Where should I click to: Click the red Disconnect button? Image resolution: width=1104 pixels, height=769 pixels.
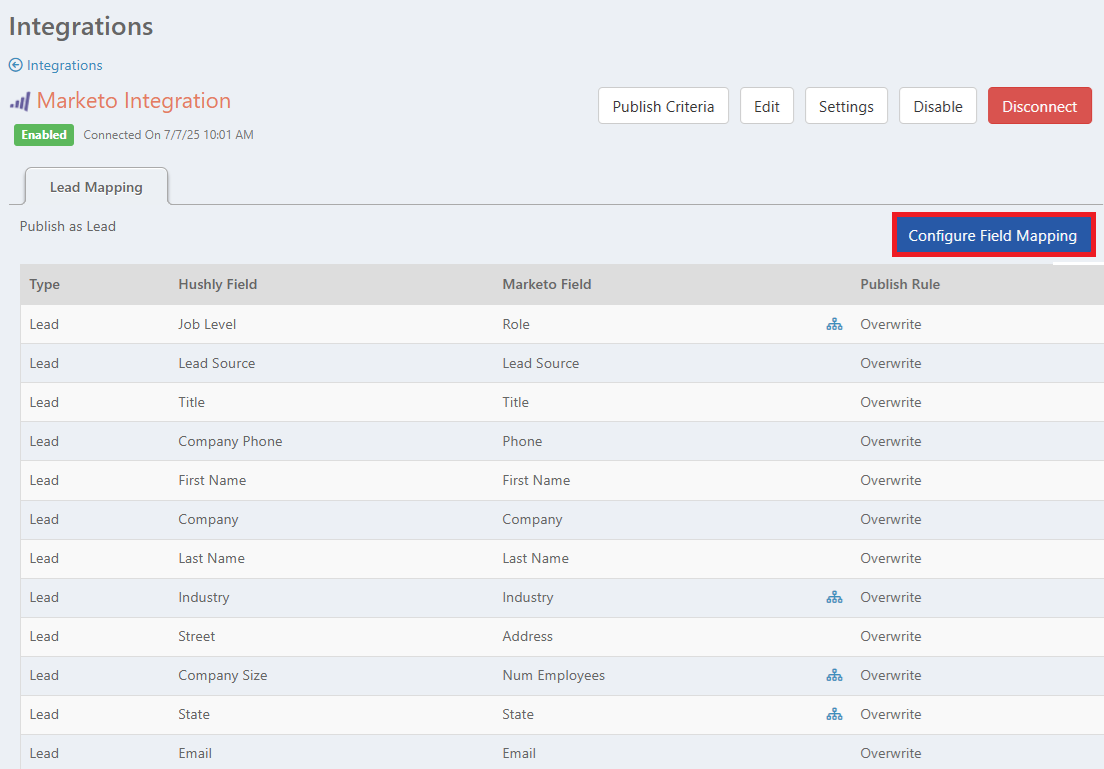(1040, 106)
